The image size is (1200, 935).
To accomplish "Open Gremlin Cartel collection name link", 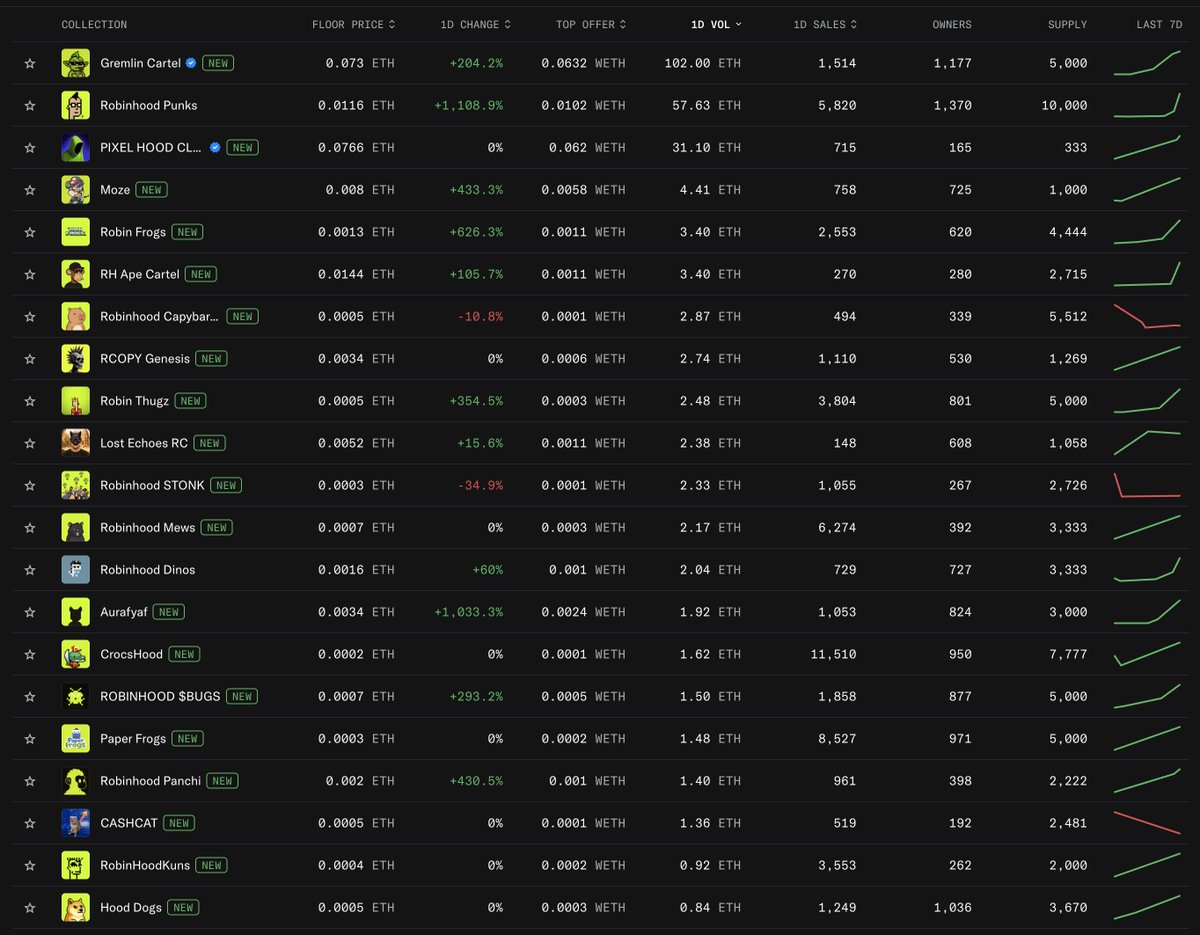I will coord(140,63).
